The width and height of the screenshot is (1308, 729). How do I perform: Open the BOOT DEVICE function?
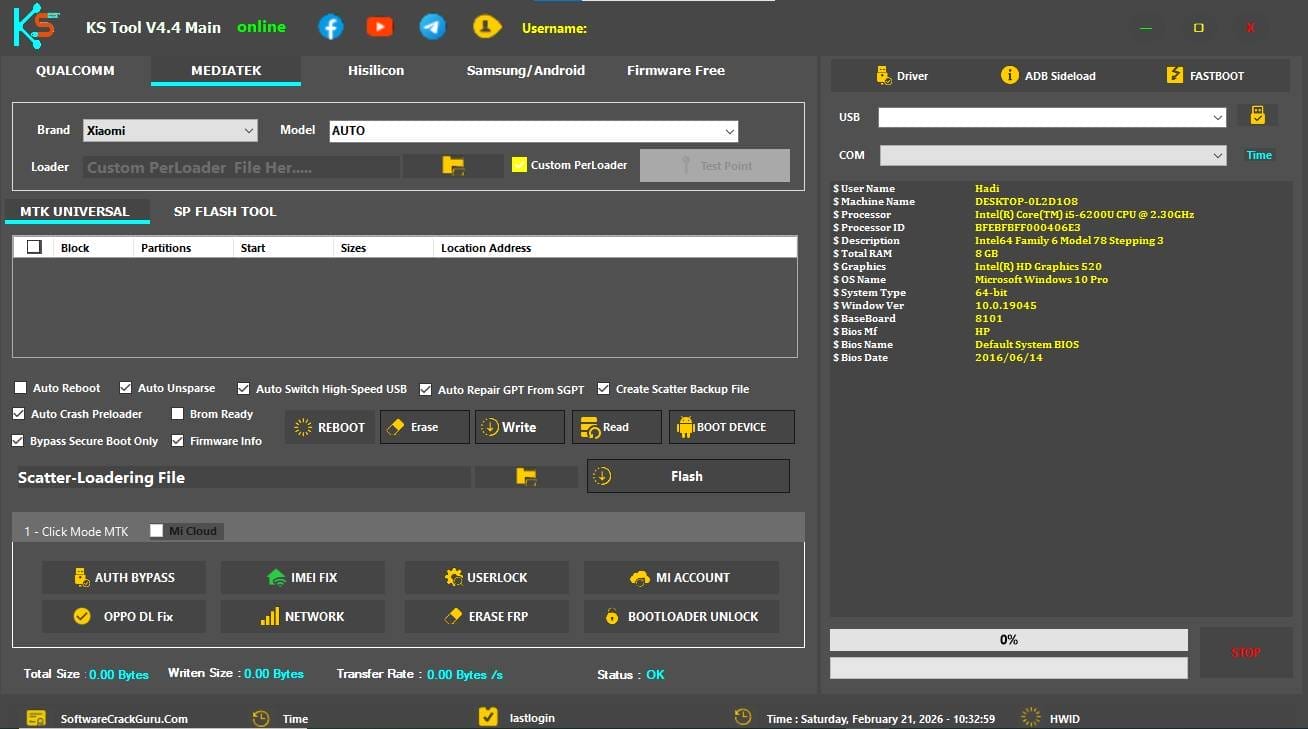731,427
